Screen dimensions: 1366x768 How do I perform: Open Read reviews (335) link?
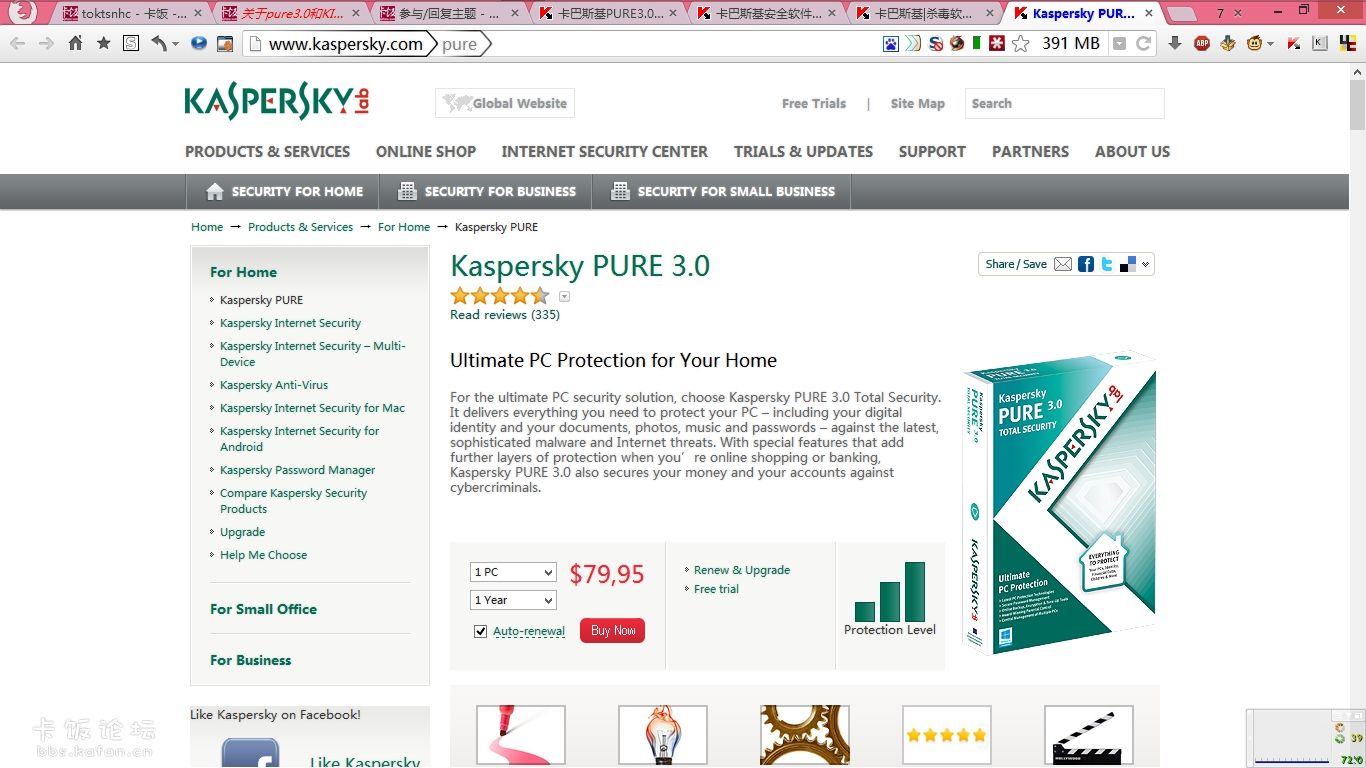[505, 314]
